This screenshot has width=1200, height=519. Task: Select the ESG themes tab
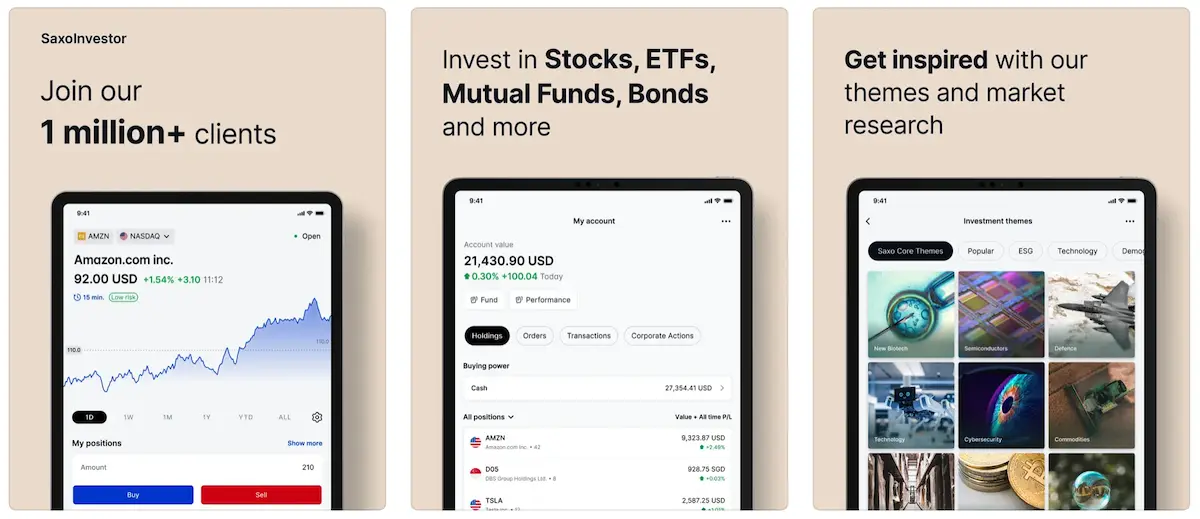click(1026, 251)
